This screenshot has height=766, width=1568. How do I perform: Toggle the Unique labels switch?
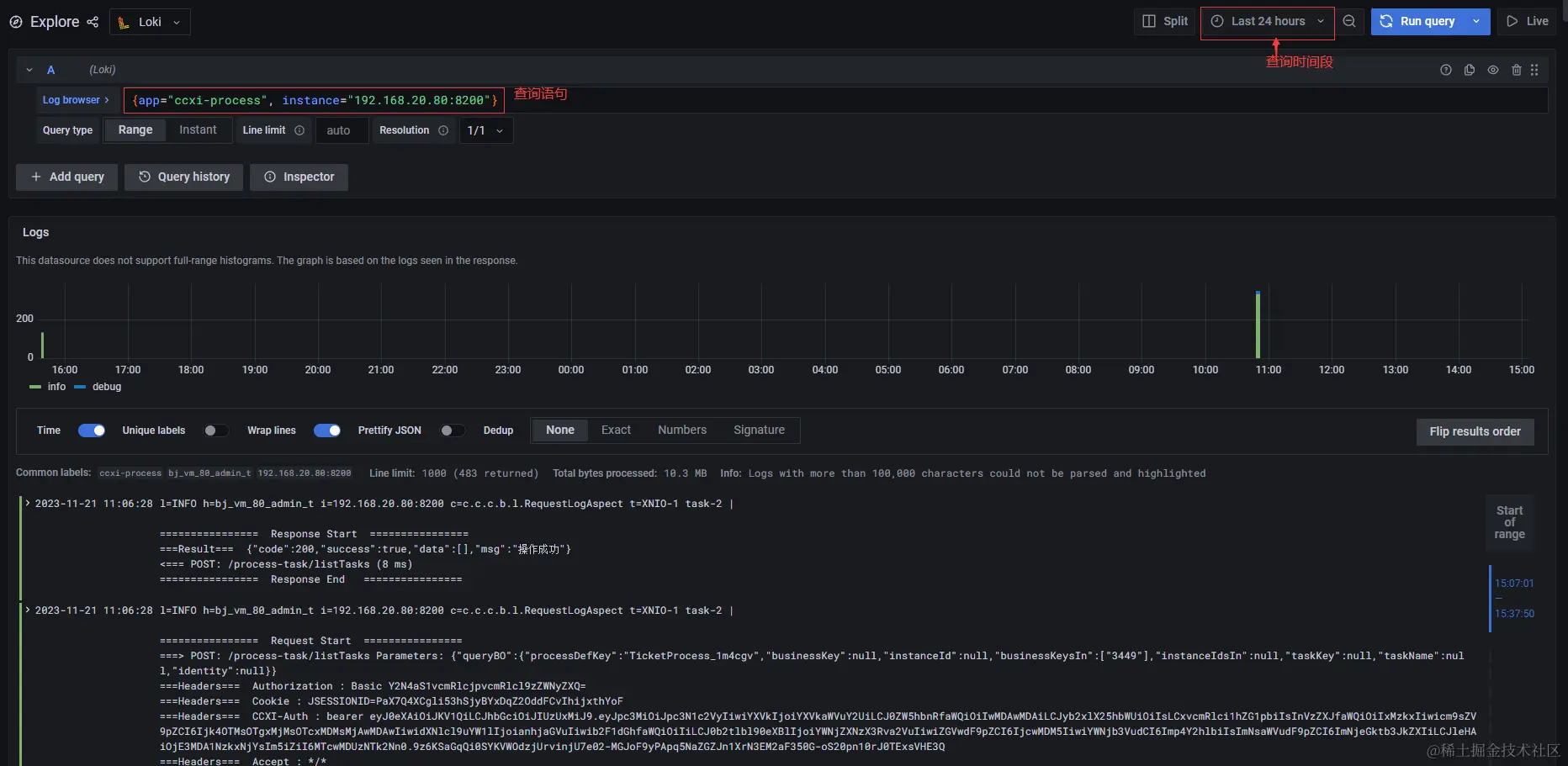216,431
